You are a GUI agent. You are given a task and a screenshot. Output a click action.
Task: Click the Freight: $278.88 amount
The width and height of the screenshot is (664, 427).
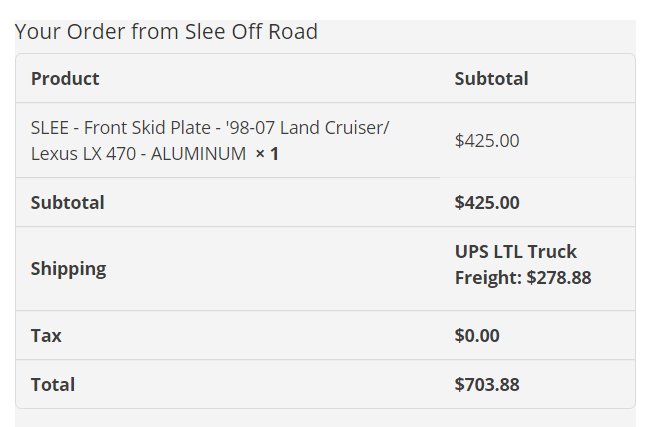click(523, 278)
